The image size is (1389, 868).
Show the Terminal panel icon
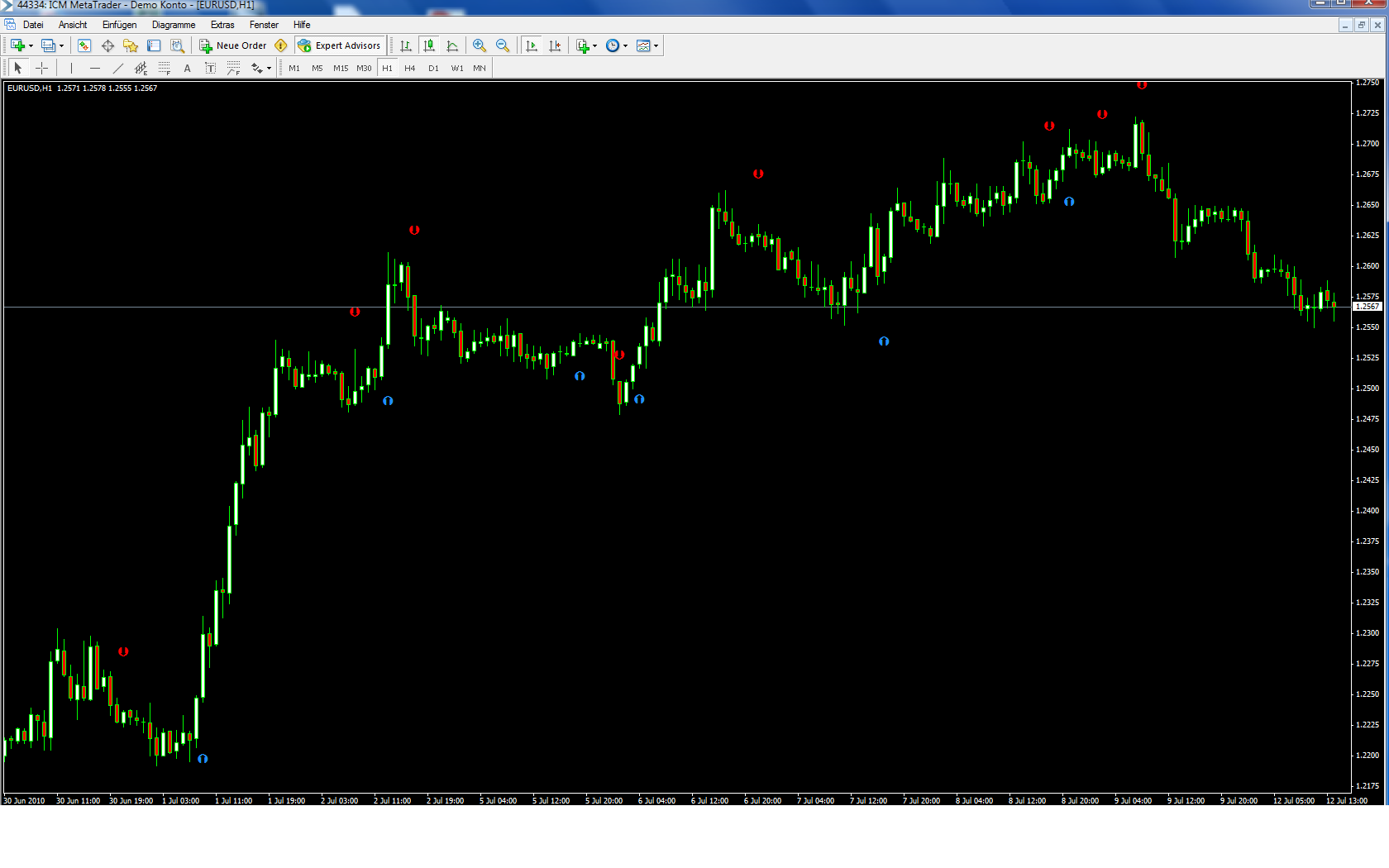coord(154,45)
